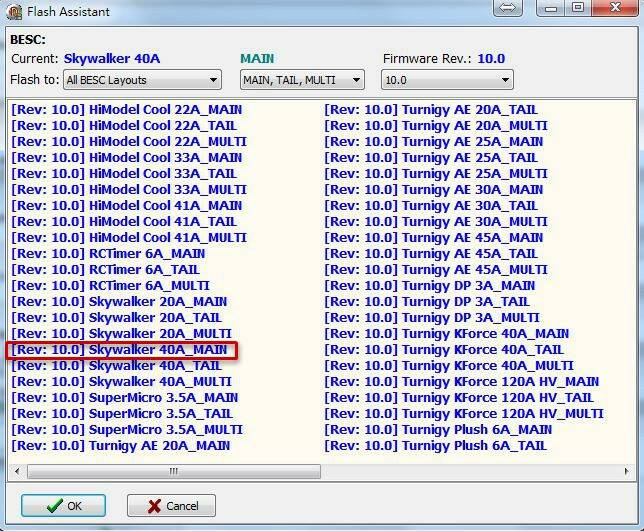The width and height of the screenshot is (644, 531).
Task: Select Turnigy KForce 40A_MAIN firmware
Action: click(x=447, y=334)
